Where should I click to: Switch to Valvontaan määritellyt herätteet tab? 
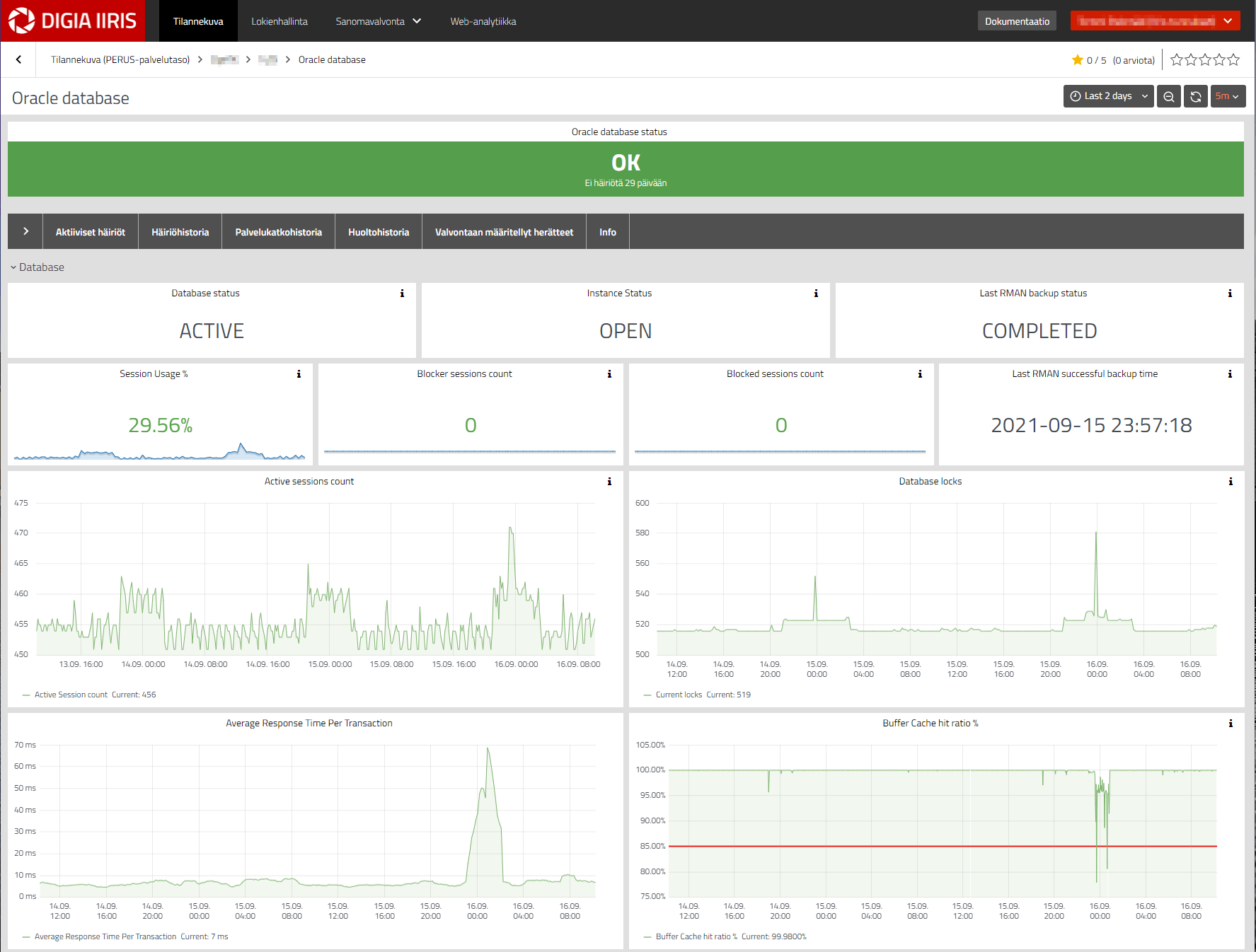pos(505,231)
